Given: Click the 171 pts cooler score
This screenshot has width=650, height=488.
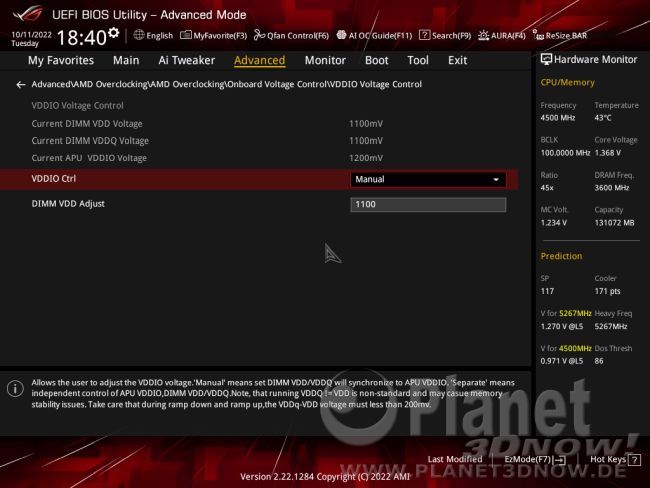Looking at the screenshot, I should pyautogui.click(x=607, y=291).
